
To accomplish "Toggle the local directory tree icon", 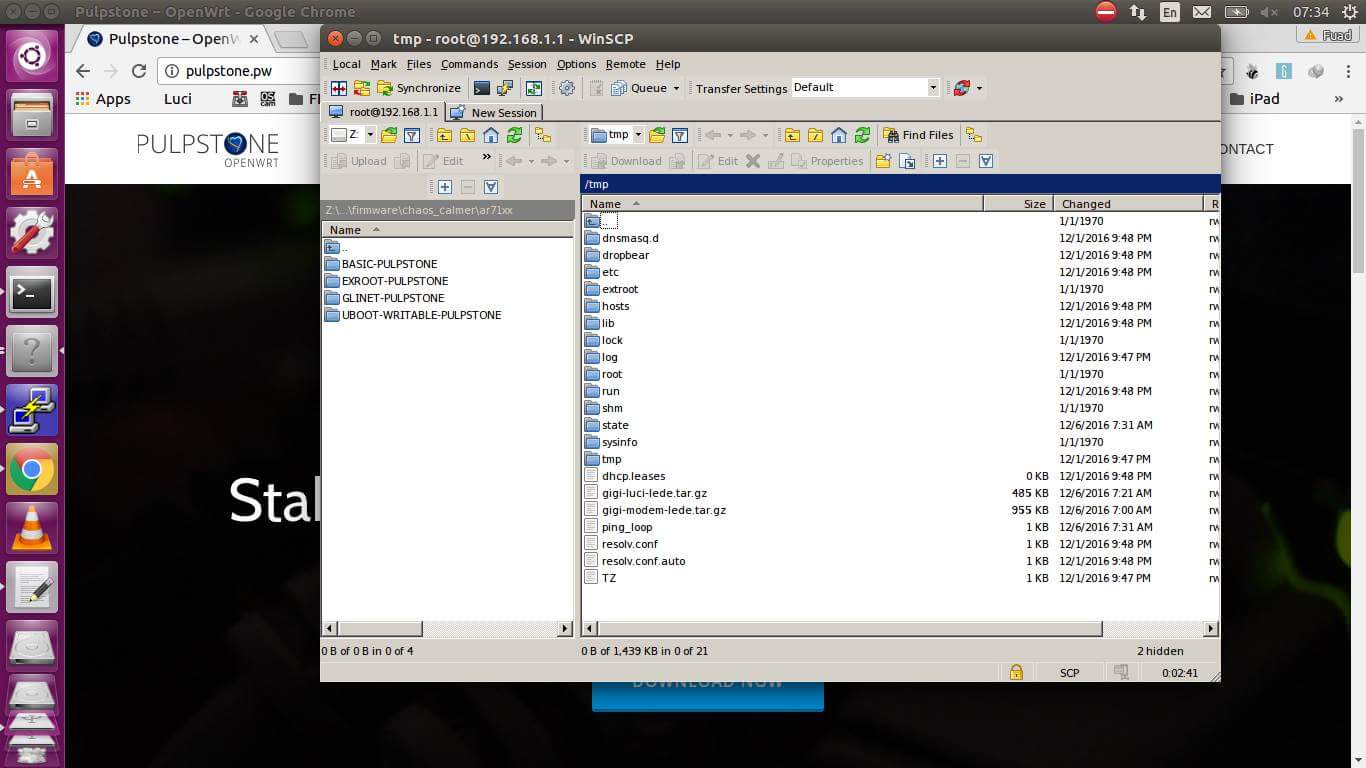I will pyautogui.click(x=543, y=135).
